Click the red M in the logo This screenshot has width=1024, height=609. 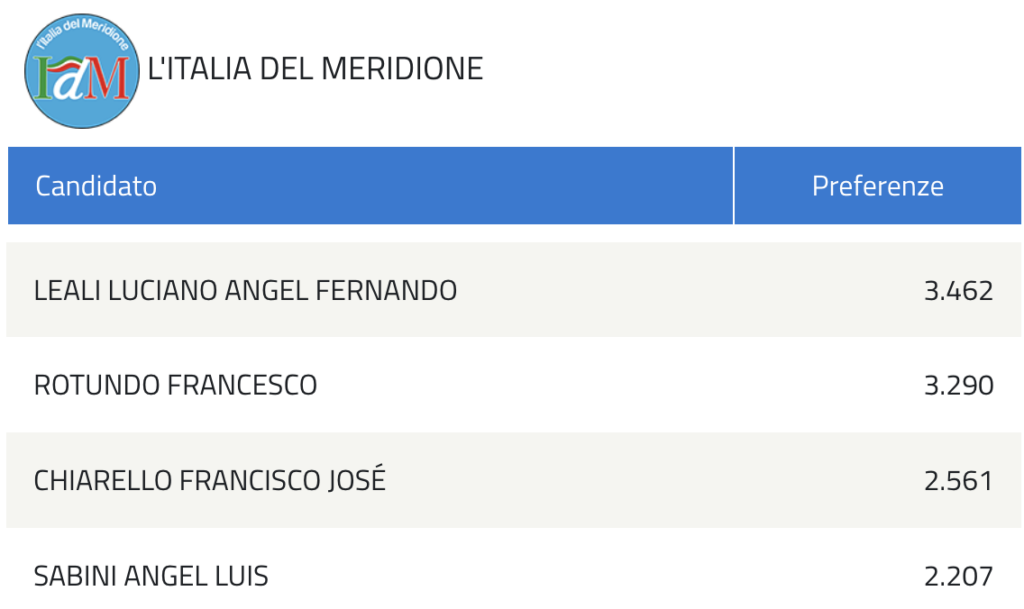click(106, 78)
